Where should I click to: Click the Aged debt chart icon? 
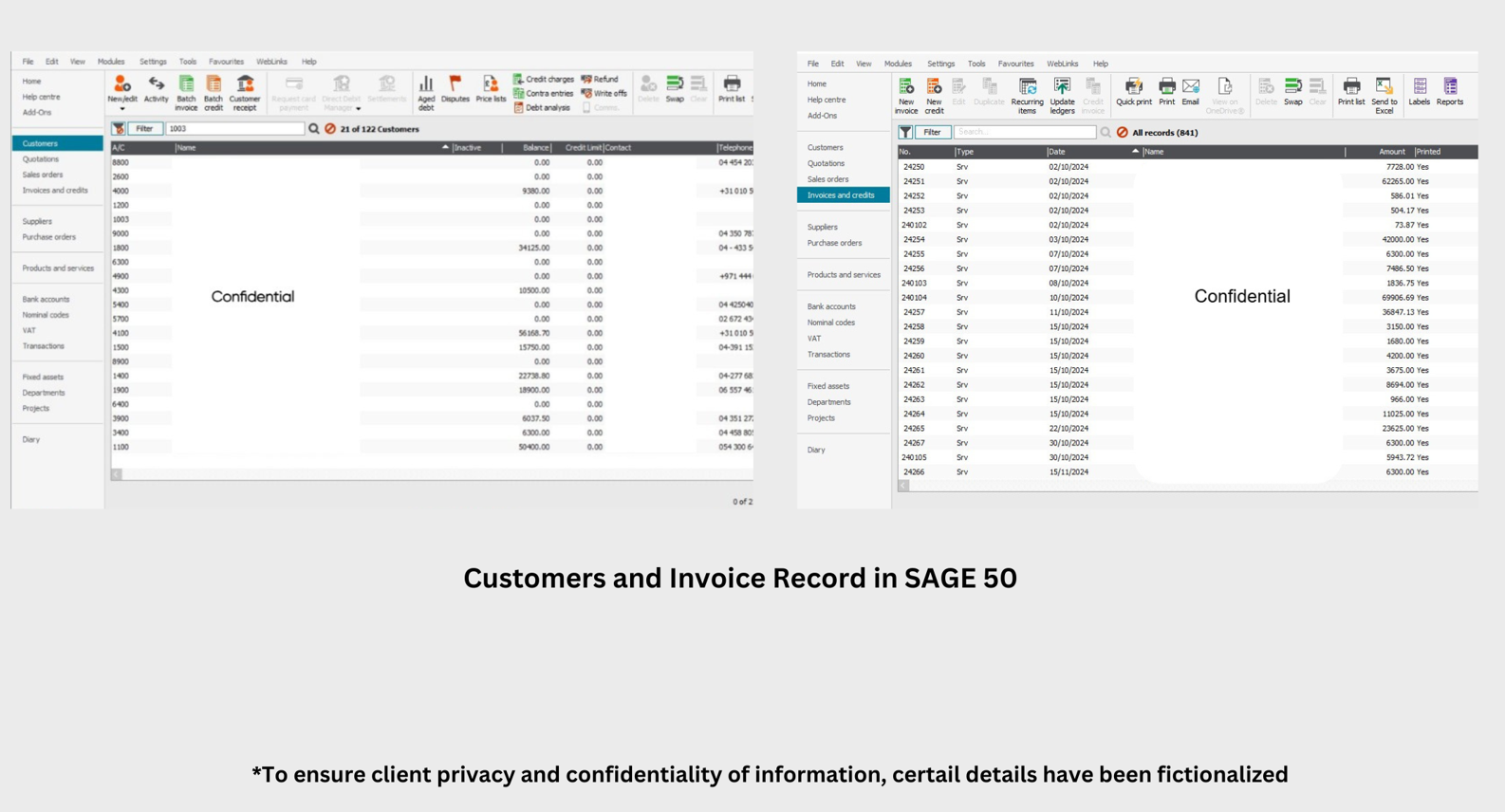[x=426, y=86]
